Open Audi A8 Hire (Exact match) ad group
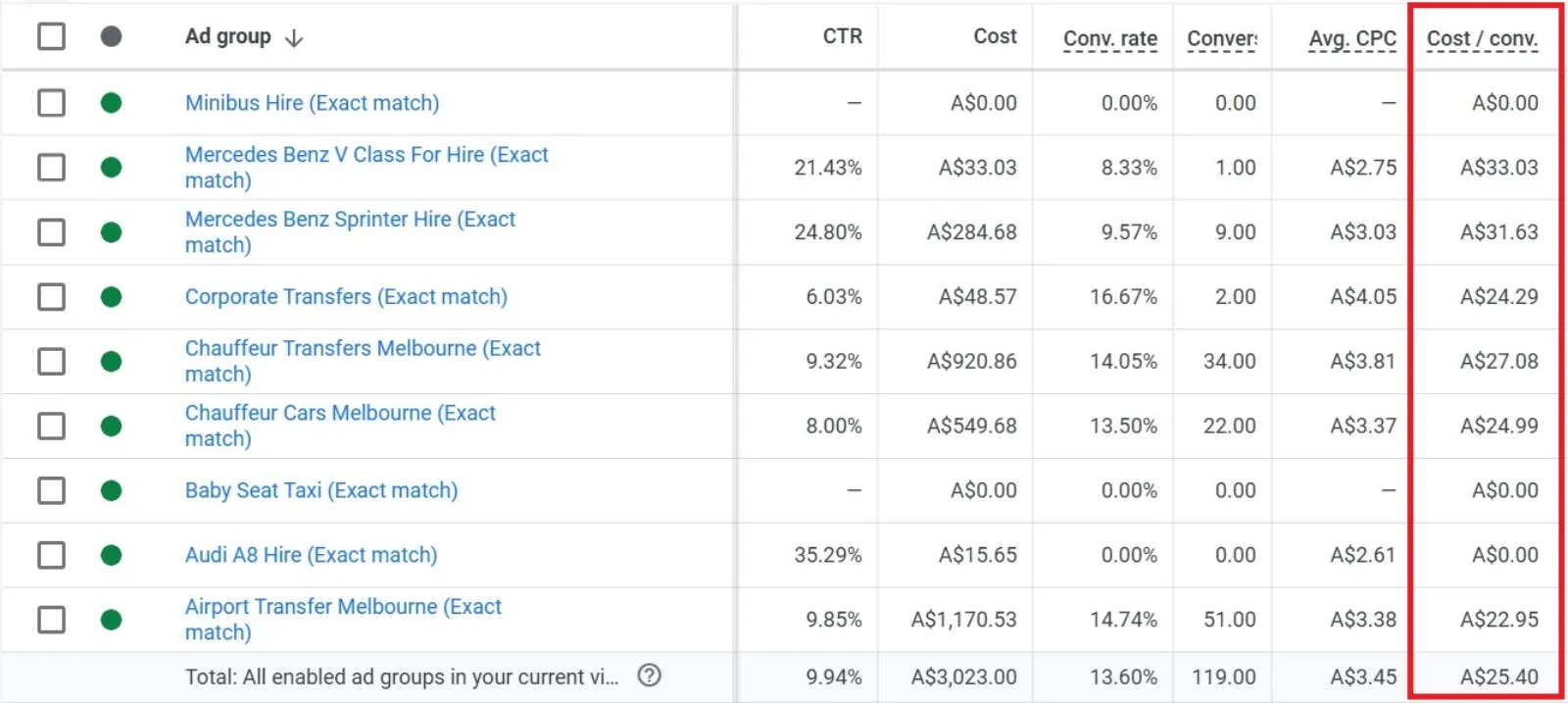1568x703 pixels. (311, 555)
